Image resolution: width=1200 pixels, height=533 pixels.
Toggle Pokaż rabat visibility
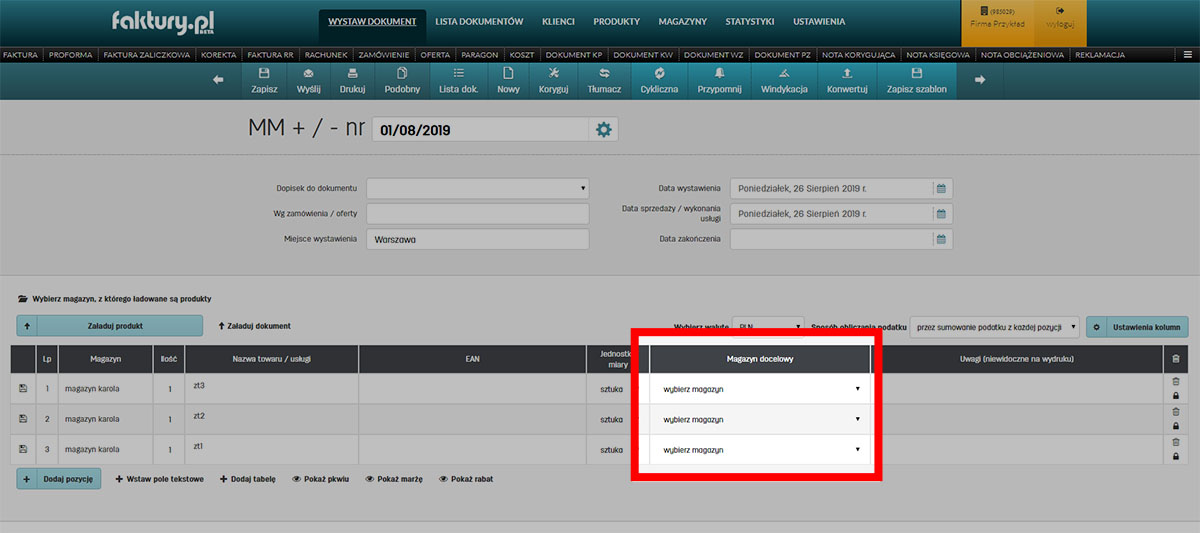[466, 479]
